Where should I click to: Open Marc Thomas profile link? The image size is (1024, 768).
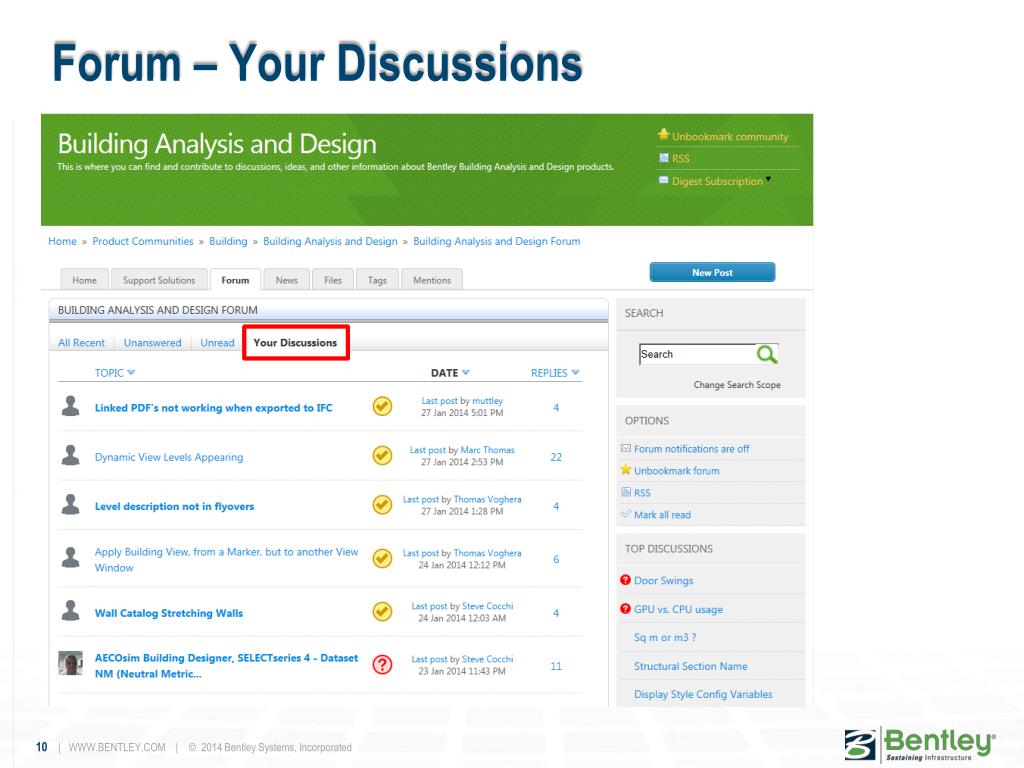tap(487, 450)
